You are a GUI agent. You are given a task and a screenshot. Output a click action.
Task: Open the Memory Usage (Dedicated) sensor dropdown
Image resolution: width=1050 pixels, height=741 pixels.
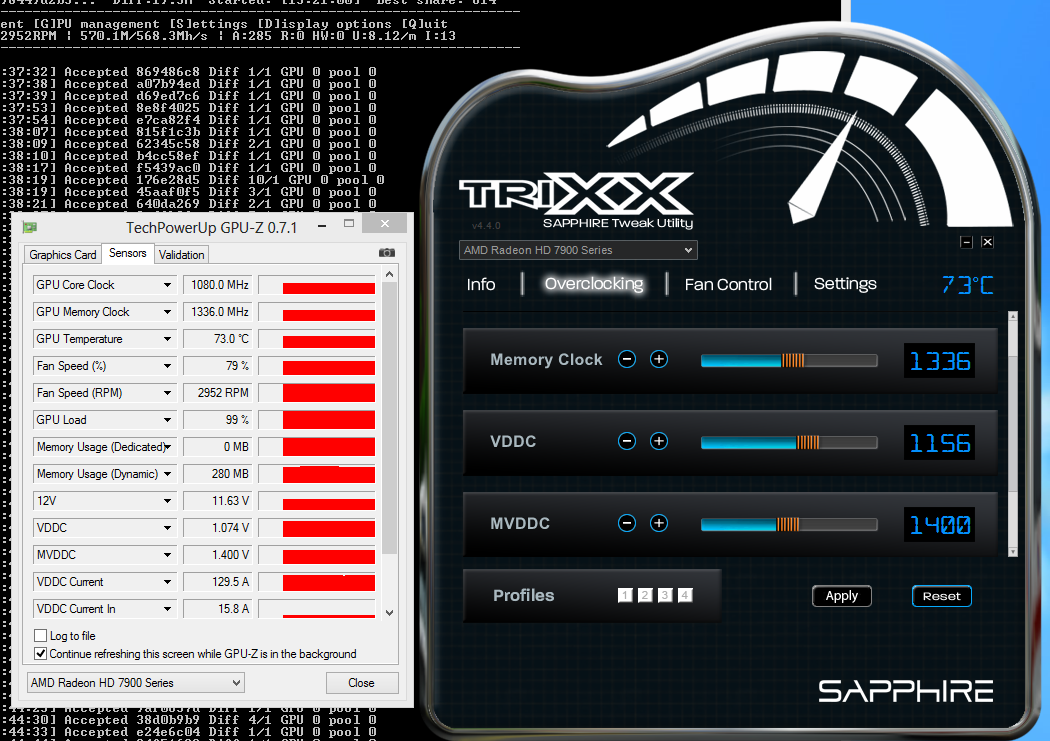point(167,447)
